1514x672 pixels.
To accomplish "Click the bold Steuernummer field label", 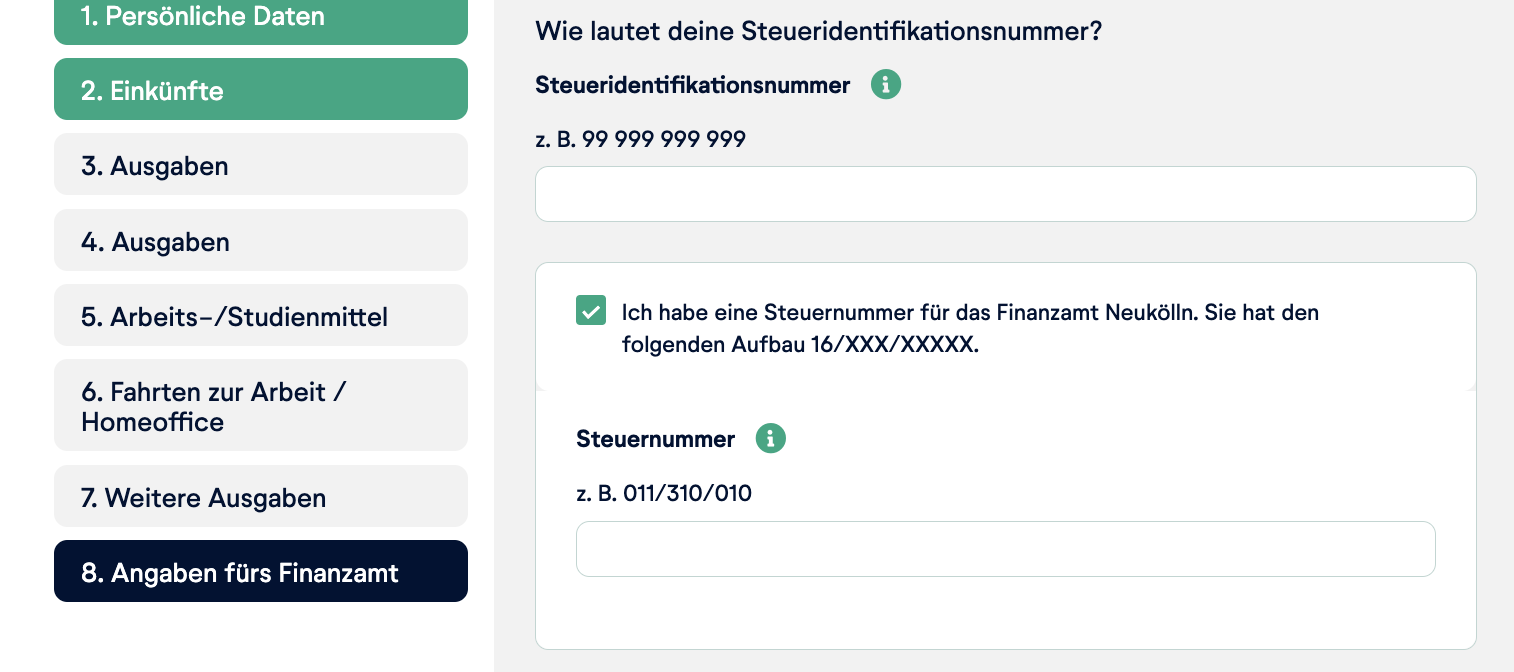I will [655, 438].
